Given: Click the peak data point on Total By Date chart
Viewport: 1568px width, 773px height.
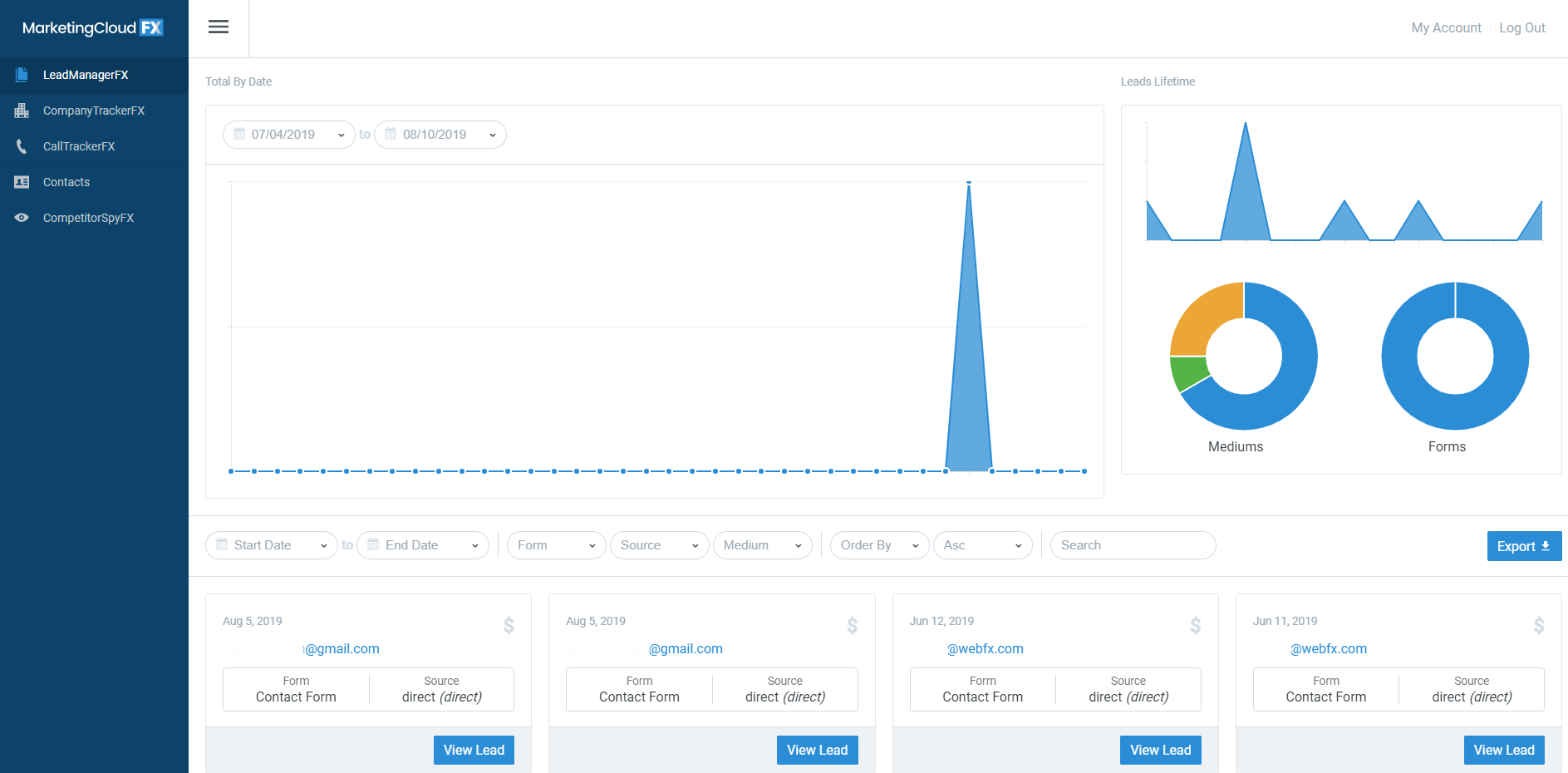Looking at the screenshot, I should [x=969, y=182].
